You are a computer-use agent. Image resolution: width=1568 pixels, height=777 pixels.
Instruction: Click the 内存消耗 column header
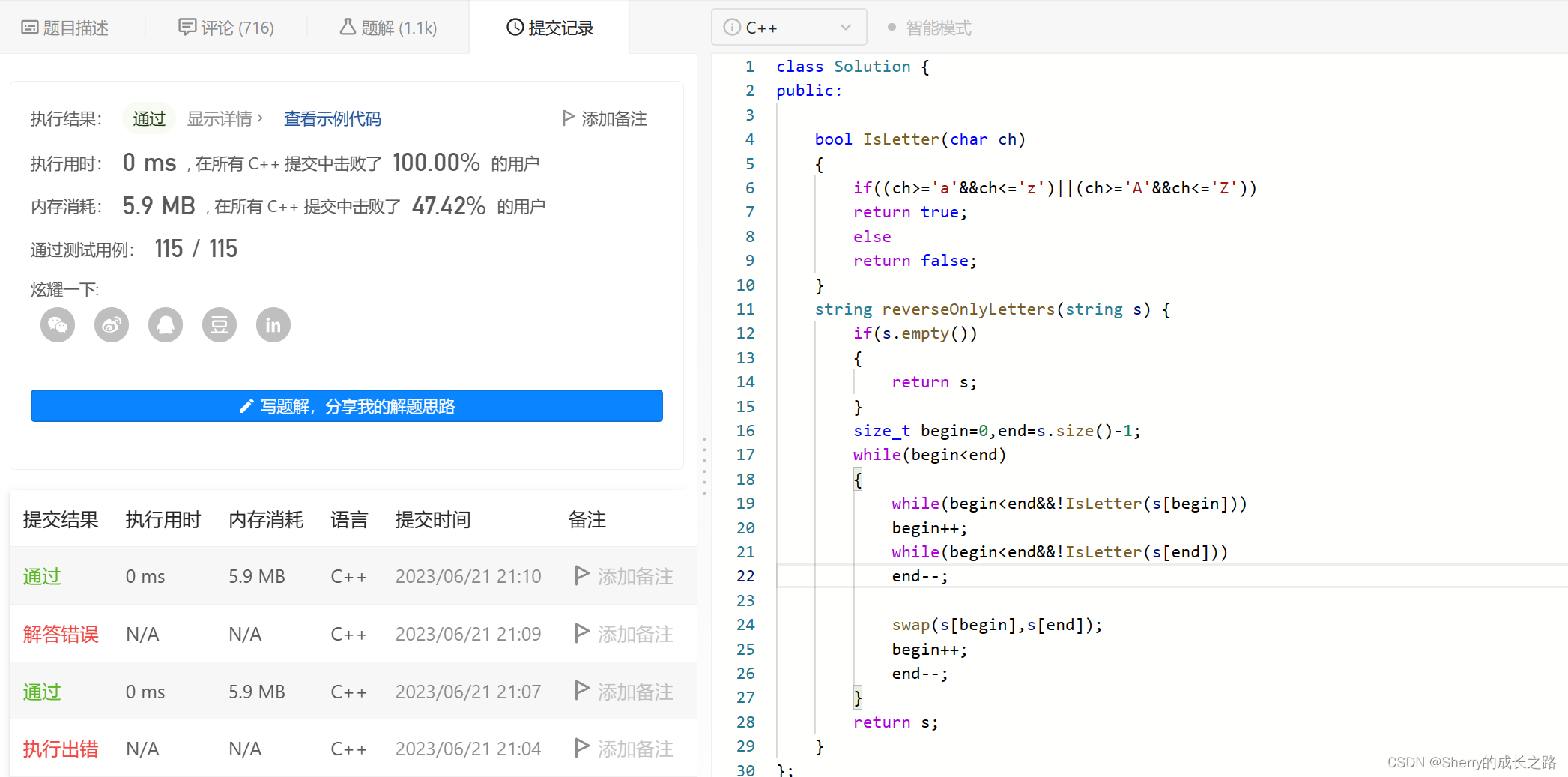pos(266,519)
